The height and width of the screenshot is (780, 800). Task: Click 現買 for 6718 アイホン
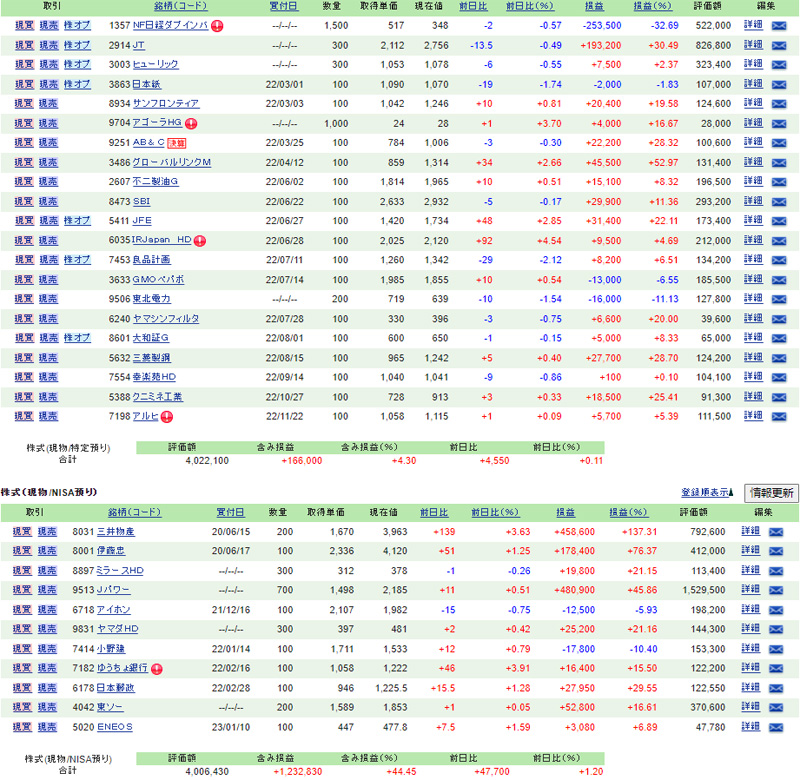point(22,610)
